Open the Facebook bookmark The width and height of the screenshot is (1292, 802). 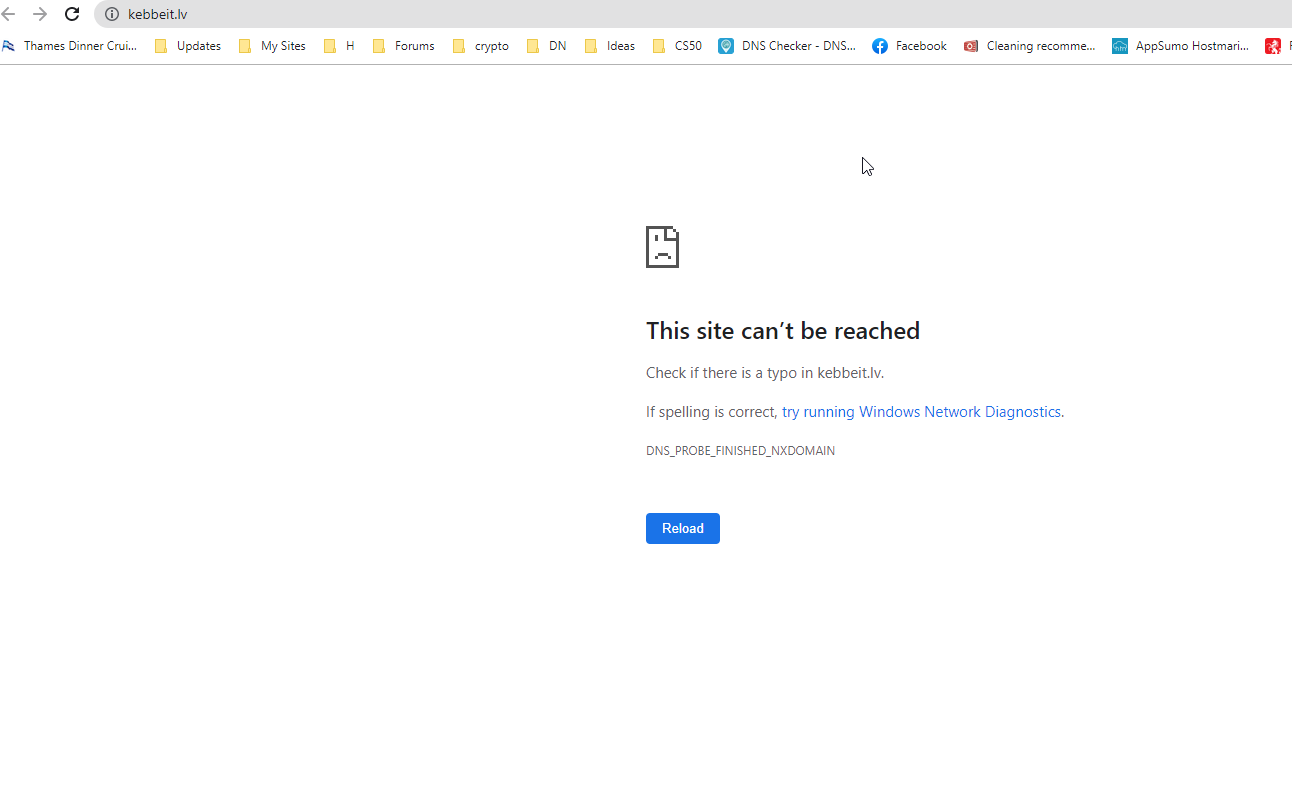tap(908, 45)
